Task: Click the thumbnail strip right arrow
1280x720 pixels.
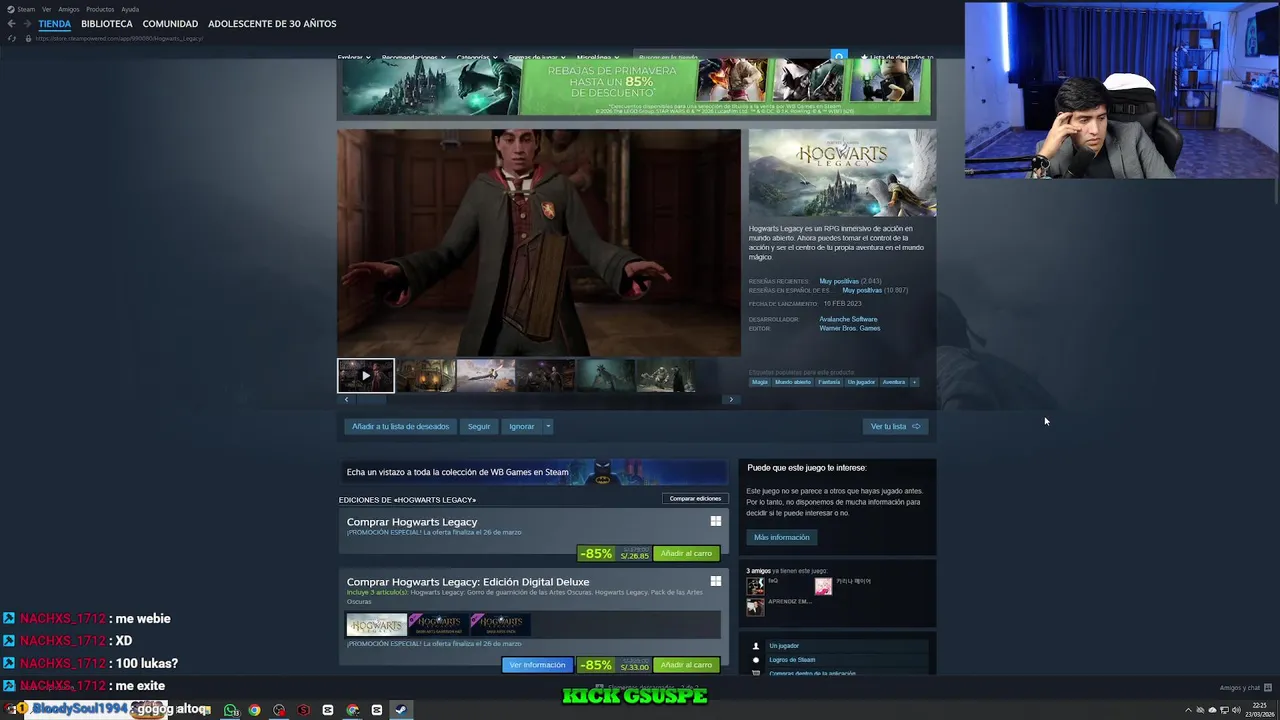Action: [731, 400]
